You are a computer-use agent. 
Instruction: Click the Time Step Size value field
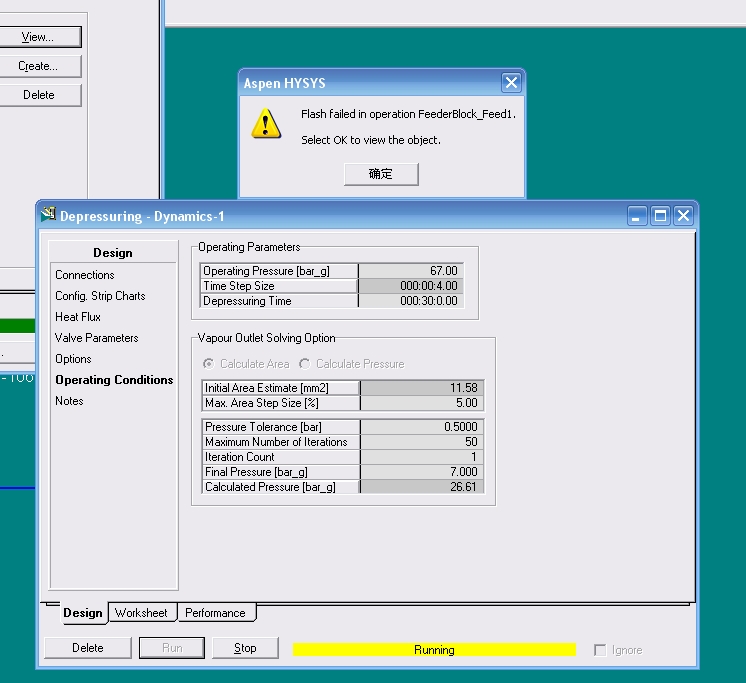(412, 286)
